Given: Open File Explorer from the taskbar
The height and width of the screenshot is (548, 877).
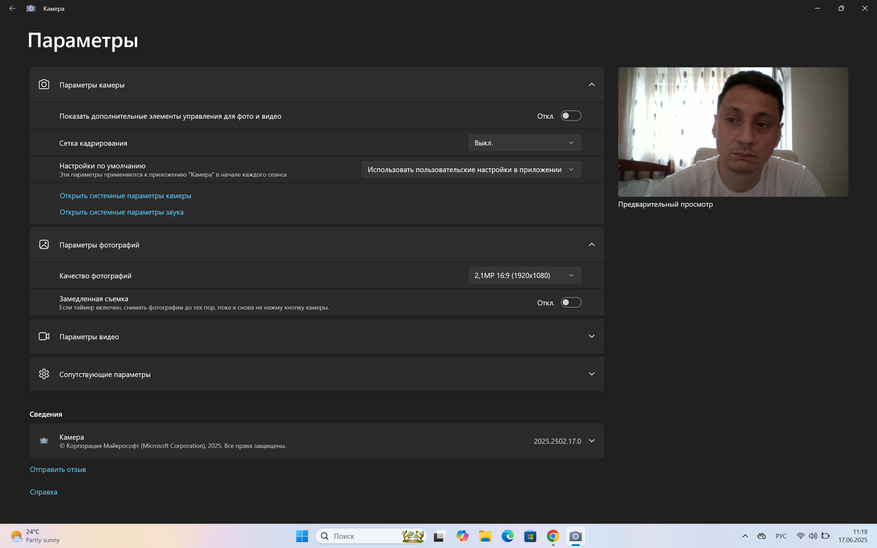Looking at the screenshot, I should tap(485, 536).
